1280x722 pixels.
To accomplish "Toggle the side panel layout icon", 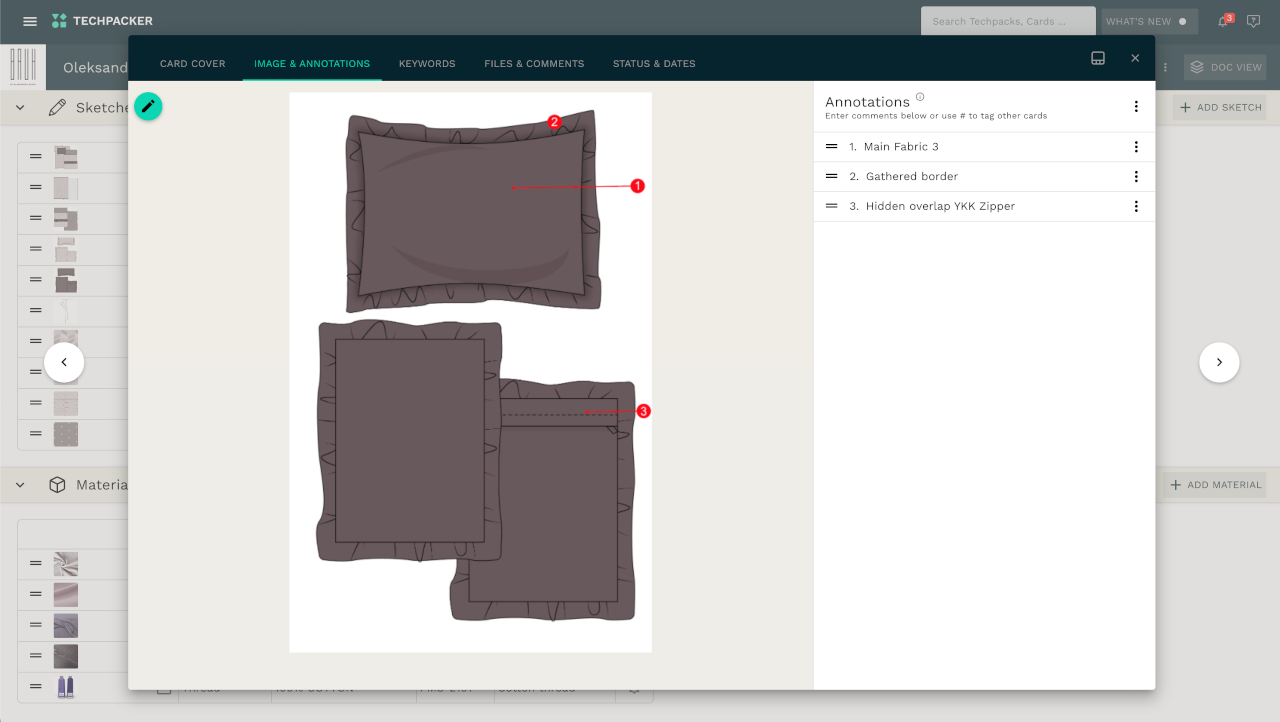I will [x=1098, y=58].
